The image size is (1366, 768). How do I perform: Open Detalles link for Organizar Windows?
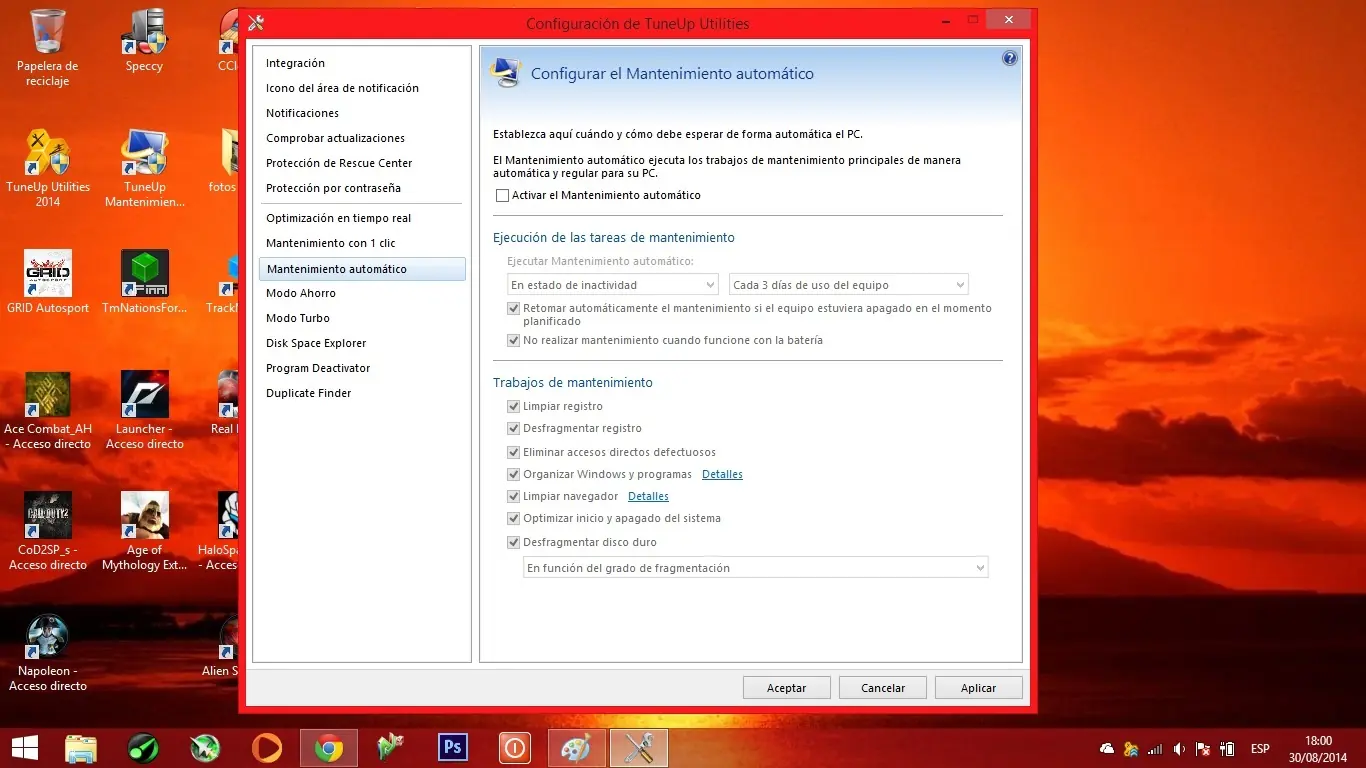point(722,475)
